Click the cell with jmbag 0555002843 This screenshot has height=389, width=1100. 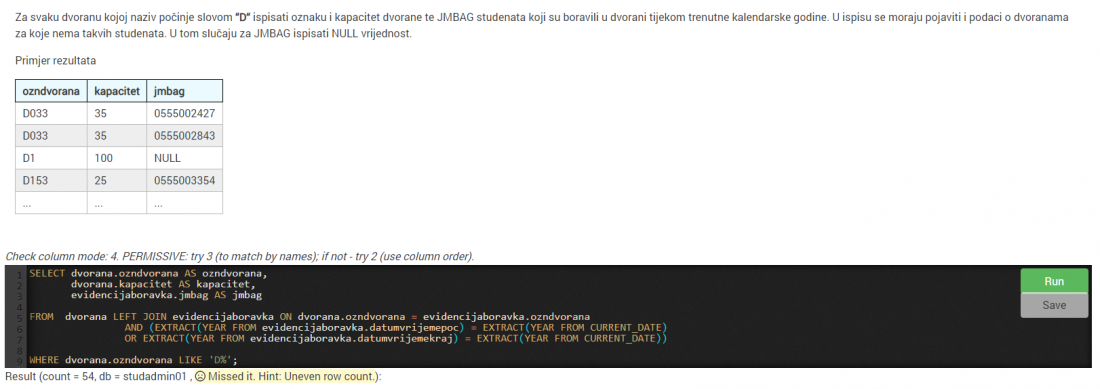pyautogui.click(x=185, y=135)
